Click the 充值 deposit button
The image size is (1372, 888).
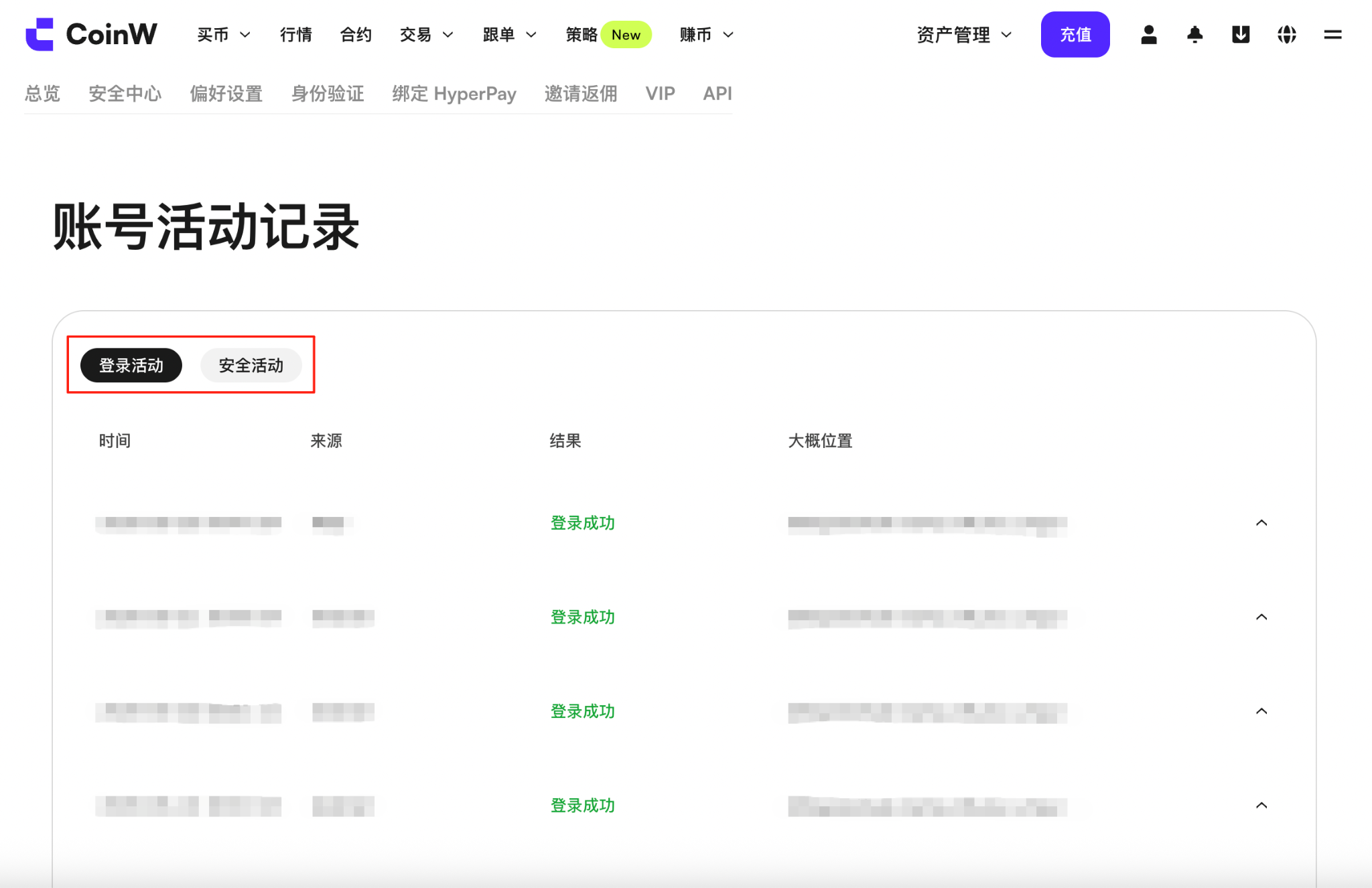1075,34
